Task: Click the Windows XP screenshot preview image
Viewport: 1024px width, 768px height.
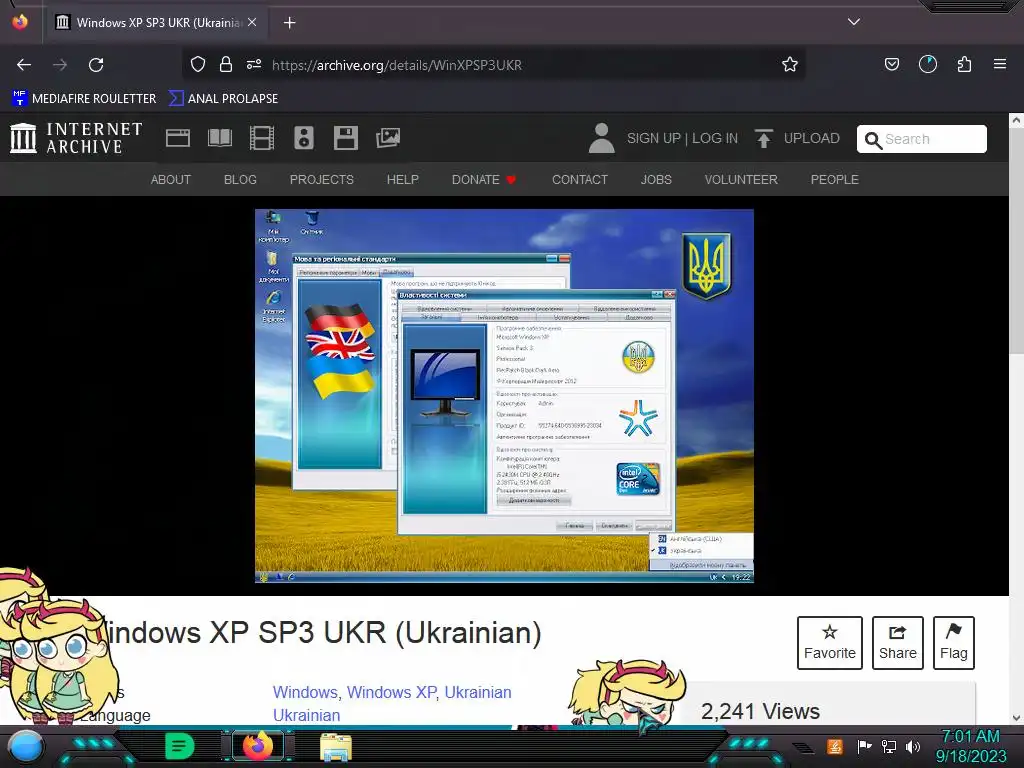Action: tap(504, 396)
